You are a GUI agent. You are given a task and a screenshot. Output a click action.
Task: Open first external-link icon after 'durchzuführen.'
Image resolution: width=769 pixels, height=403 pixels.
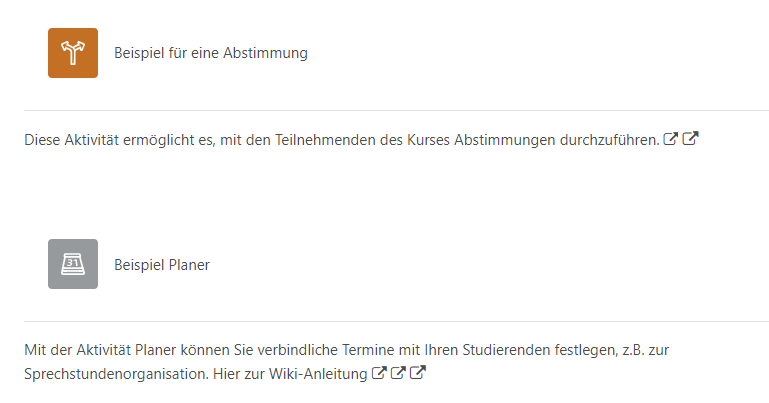pos(671,139)
